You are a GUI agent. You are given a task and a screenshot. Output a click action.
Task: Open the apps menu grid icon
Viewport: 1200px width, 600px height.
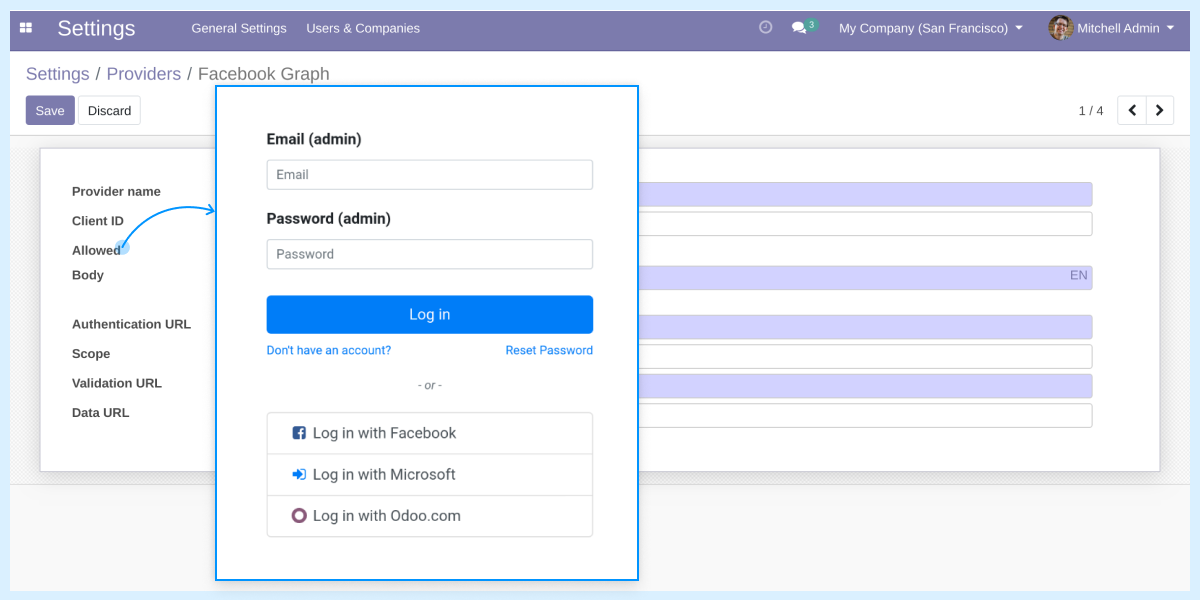coord(25,28)
